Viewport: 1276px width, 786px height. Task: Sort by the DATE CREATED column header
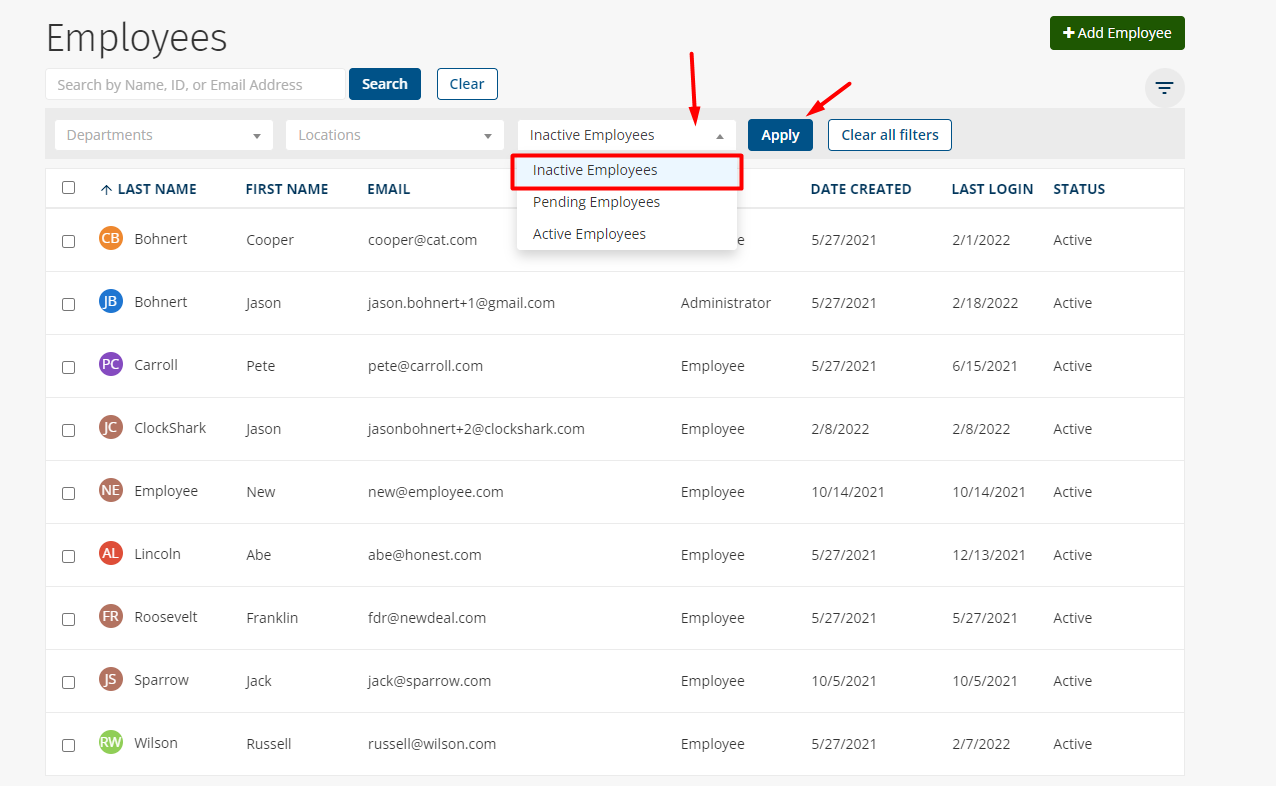click(861, 189)
